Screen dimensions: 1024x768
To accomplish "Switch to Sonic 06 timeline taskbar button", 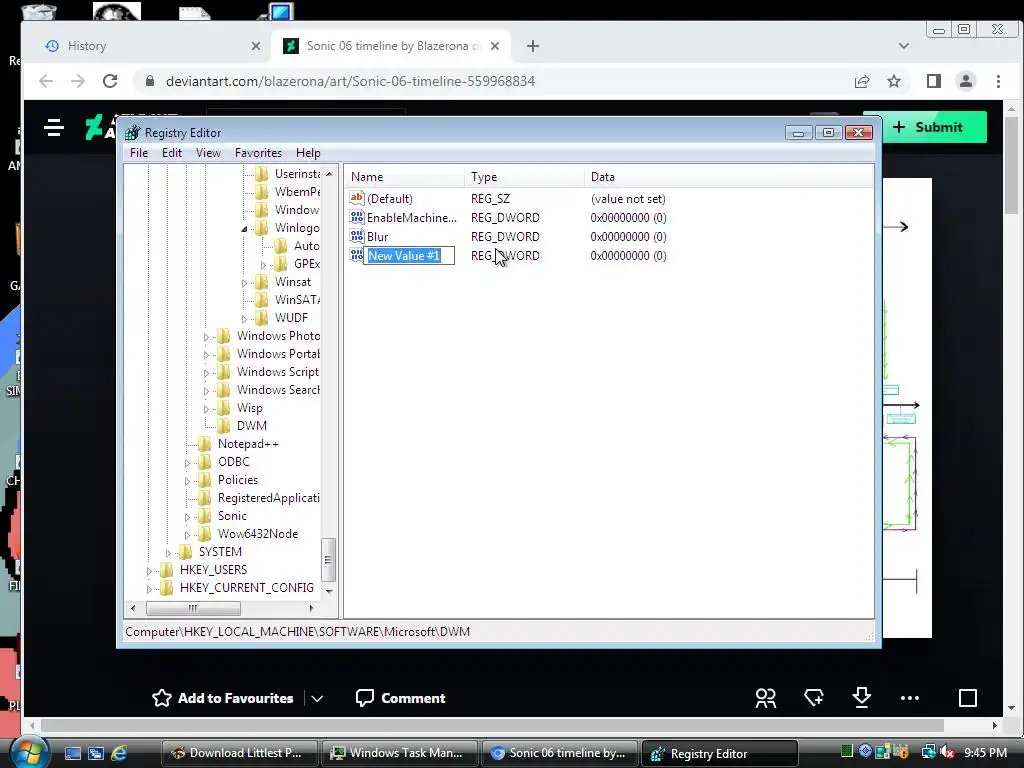I will coord(560,753).
